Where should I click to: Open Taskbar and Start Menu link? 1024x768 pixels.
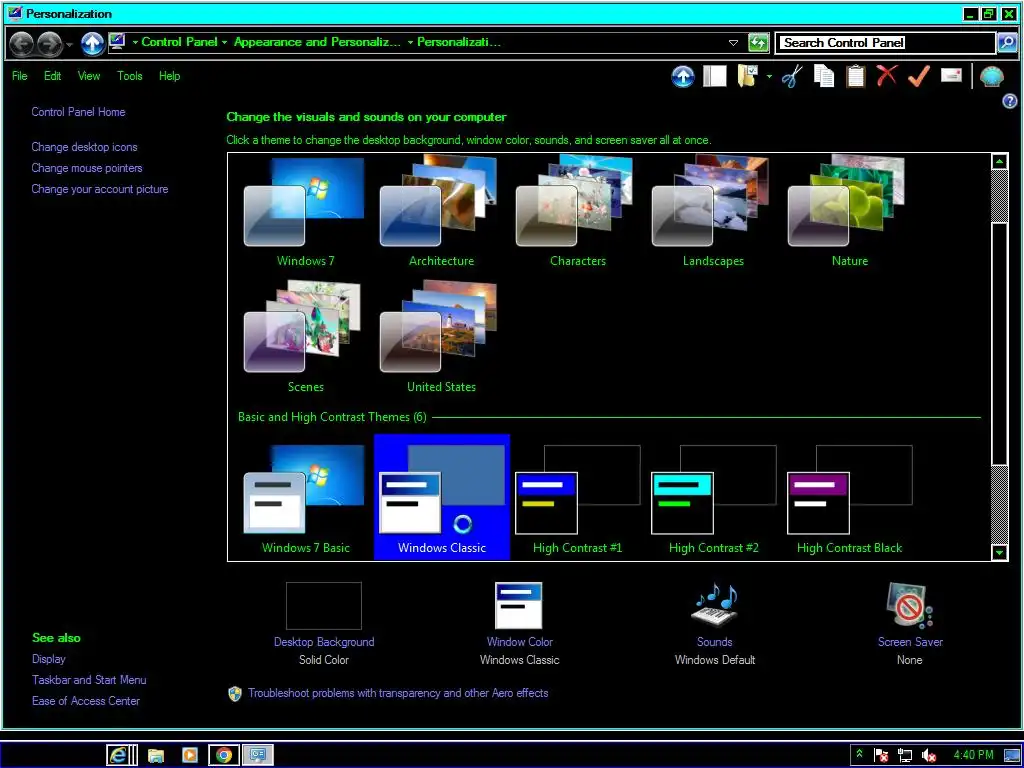(x=89, y=680)
